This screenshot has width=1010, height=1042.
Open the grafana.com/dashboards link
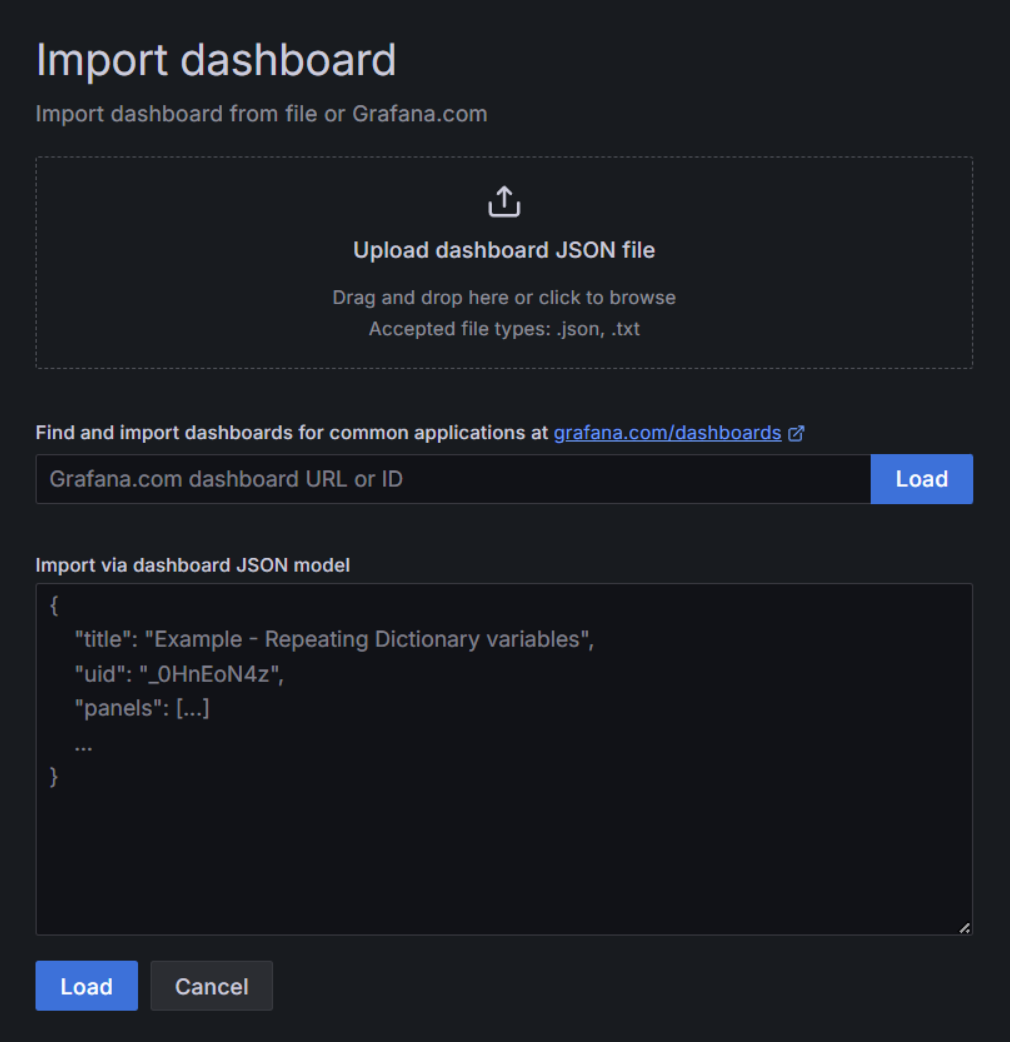pos(667,433)
